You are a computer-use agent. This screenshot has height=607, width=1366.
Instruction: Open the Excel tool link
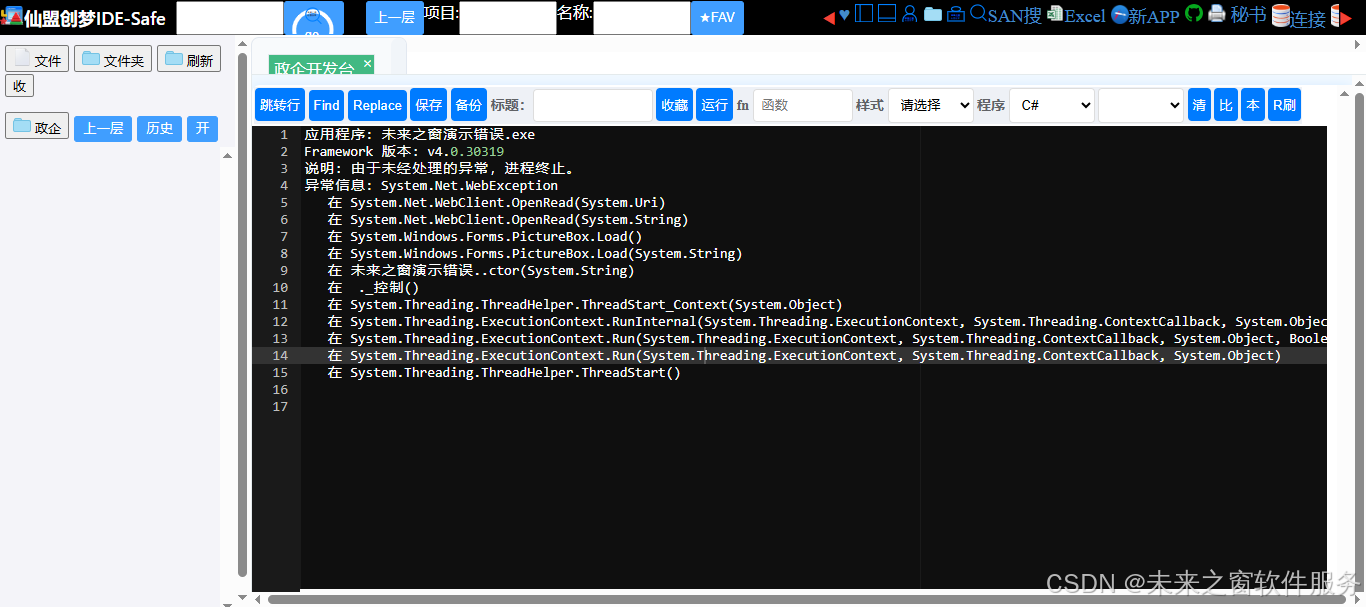[x=1076, y=15]
